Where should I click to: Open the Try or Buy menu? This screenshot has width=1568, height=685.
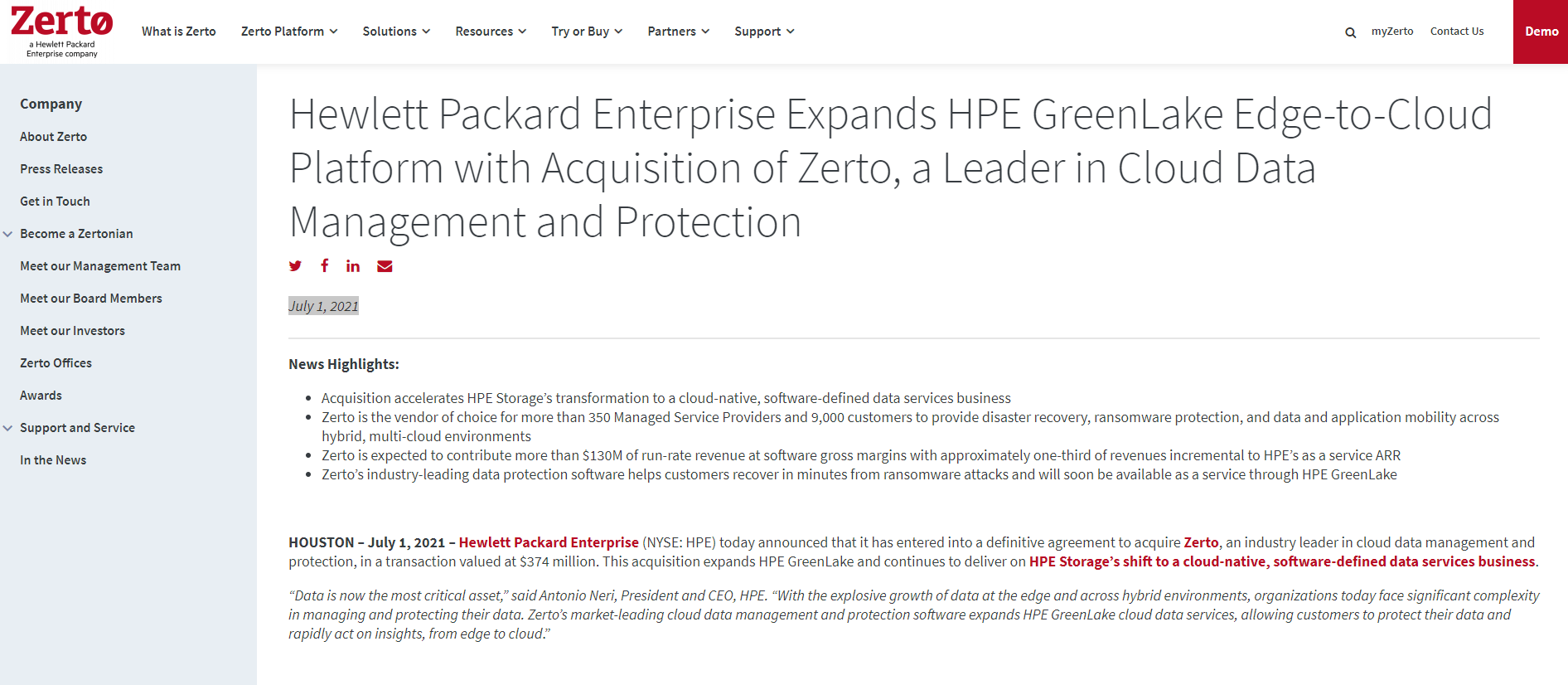coord(587,32)
